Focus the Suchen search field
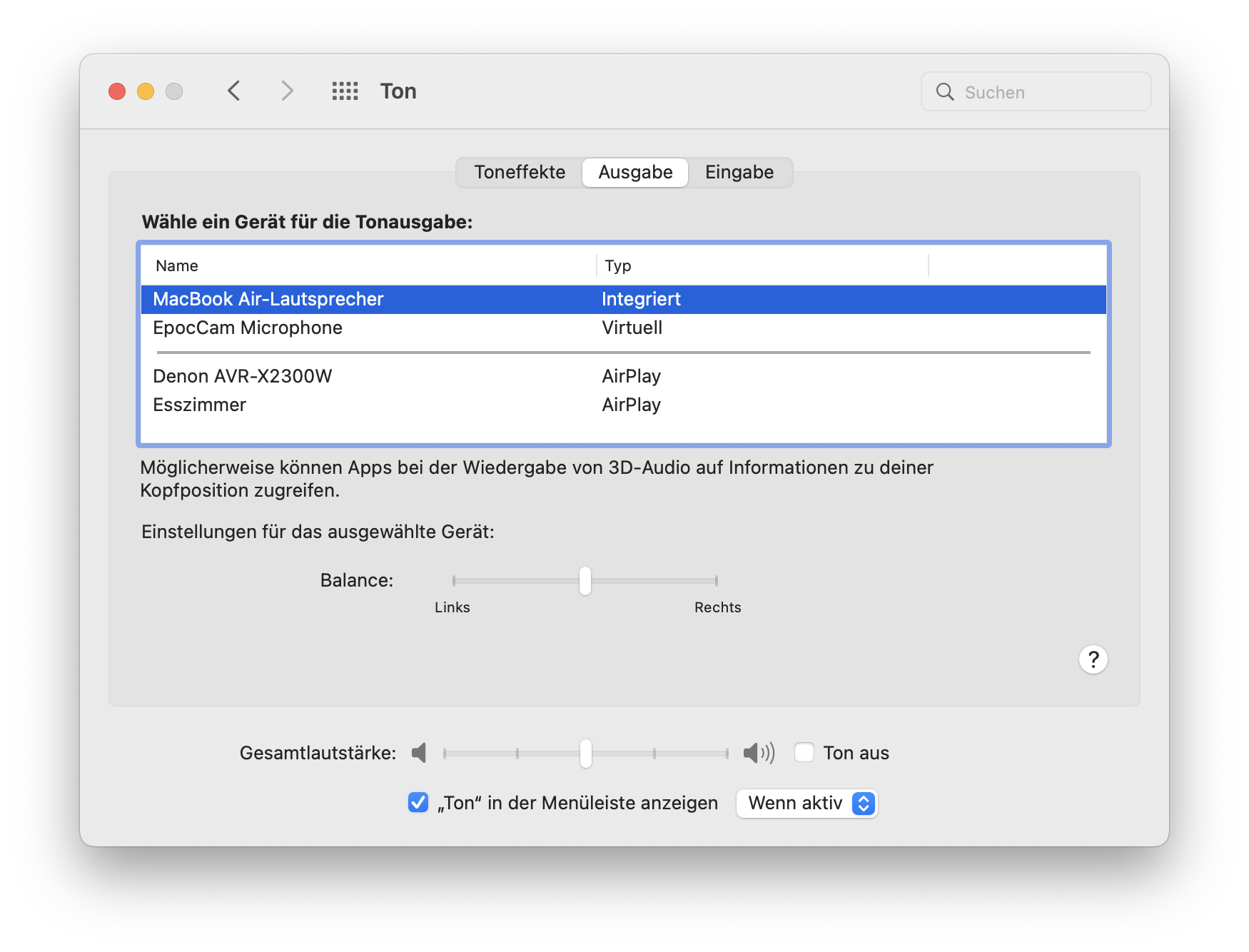 click(x=1036, y=91)
